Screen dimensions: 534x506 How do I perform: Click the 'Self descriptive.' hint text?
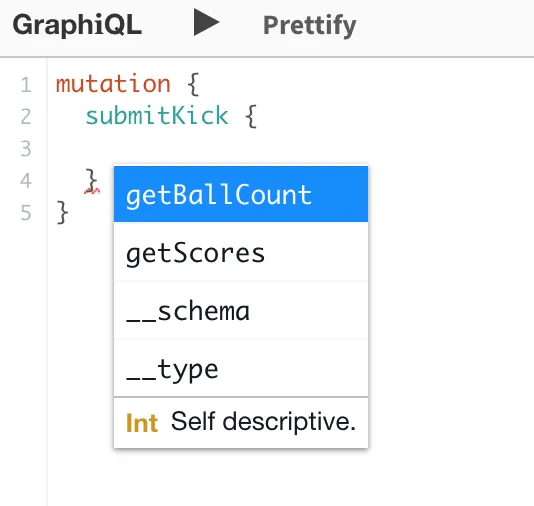click(x=263, y=422)
